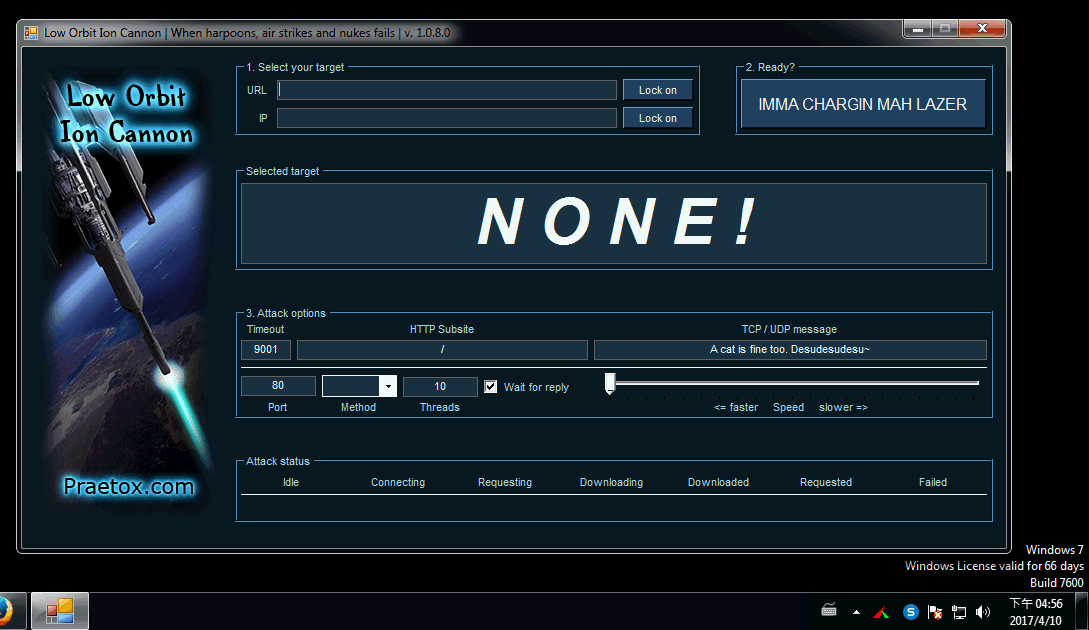Open the on-screen keyboard tray icon
The image size is (1089, 630).
[829, 611]
